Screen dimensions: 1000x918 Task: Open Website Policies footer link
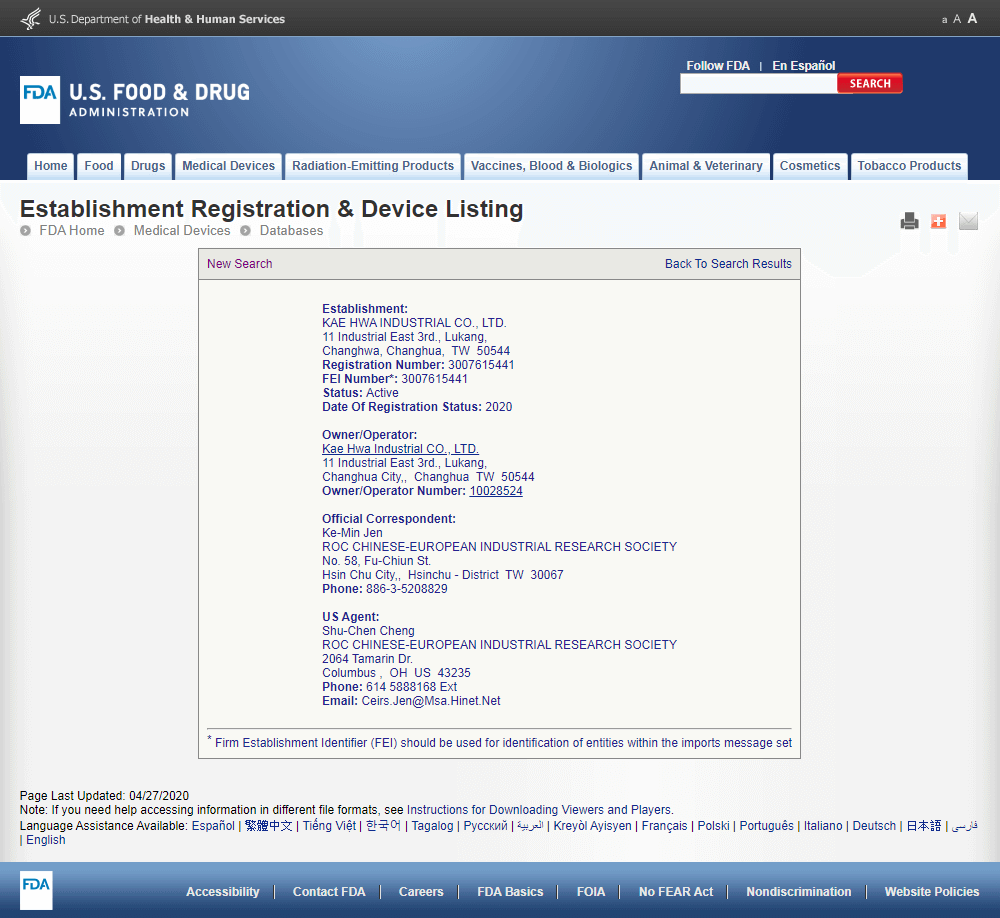point(932,892)
